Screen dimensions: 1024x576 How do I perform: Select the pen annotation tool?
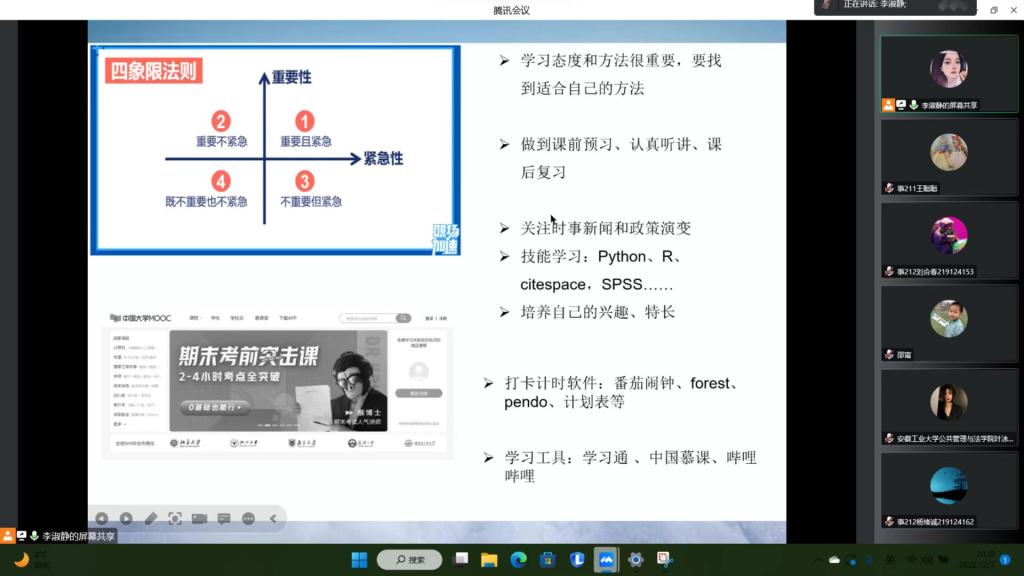(x=151, y=518)
